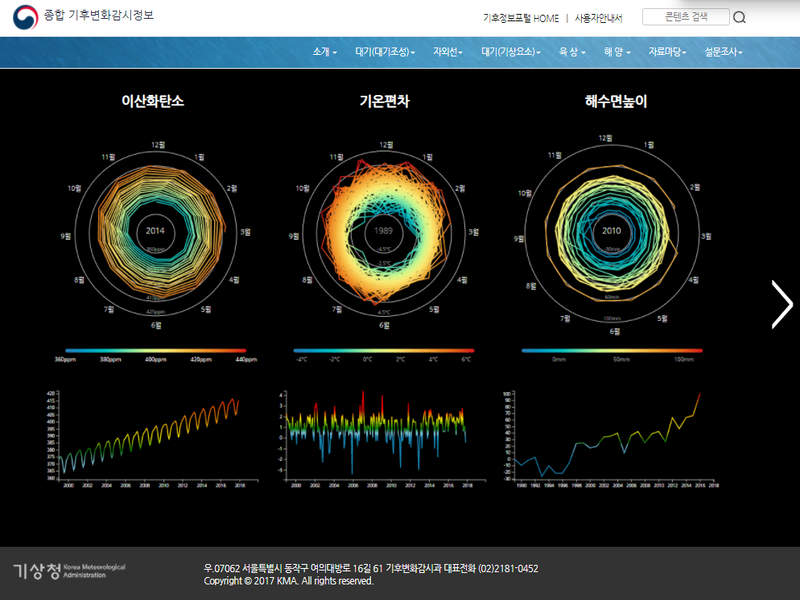800x600 pixels.
Task: Open the 소개 dropdown menu
Action: 325,52
